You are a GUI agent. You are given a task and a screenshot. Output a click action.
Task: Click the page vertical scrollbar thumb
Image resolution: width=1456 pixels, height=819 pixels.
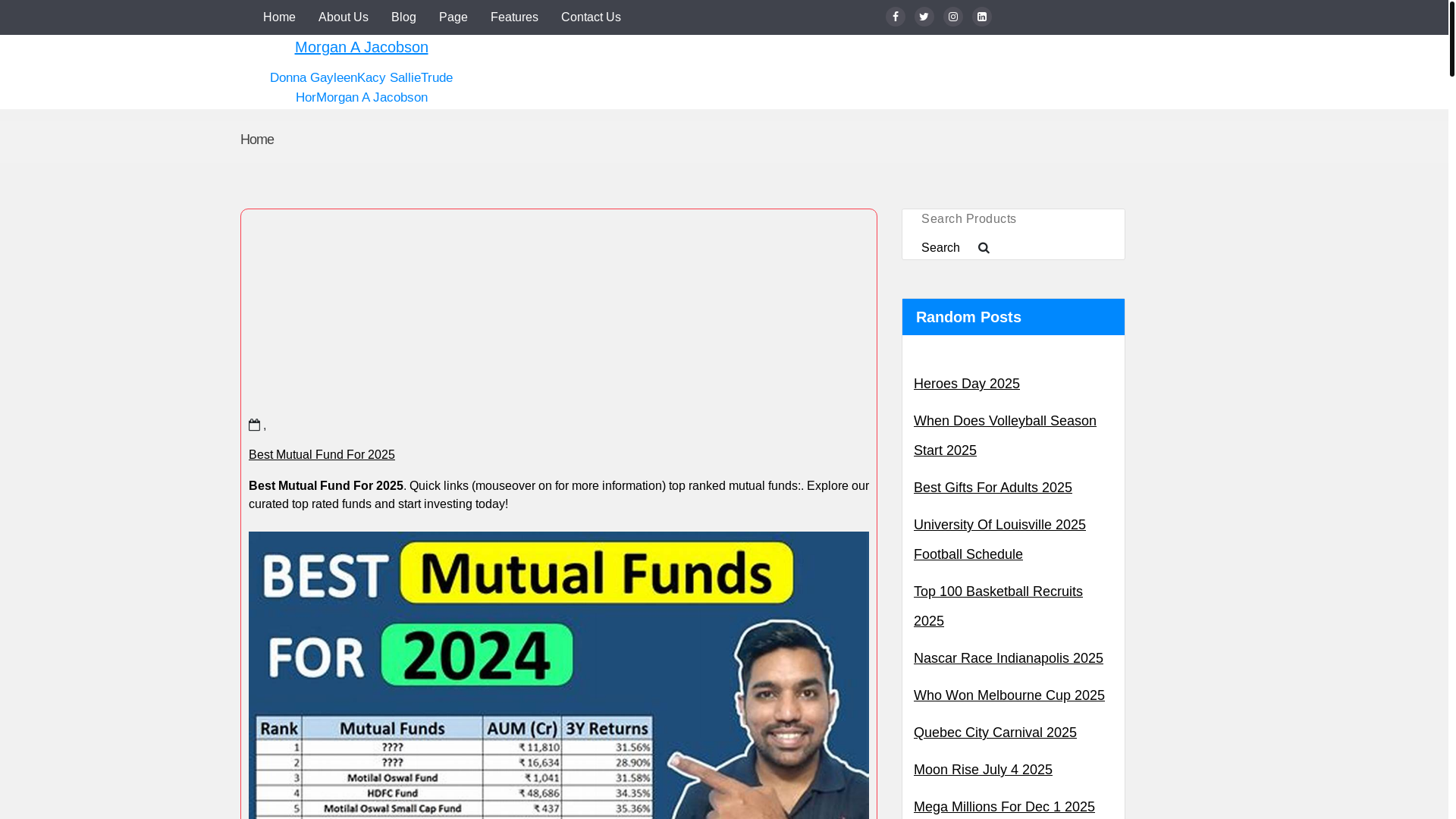[x=1451, y=39]
